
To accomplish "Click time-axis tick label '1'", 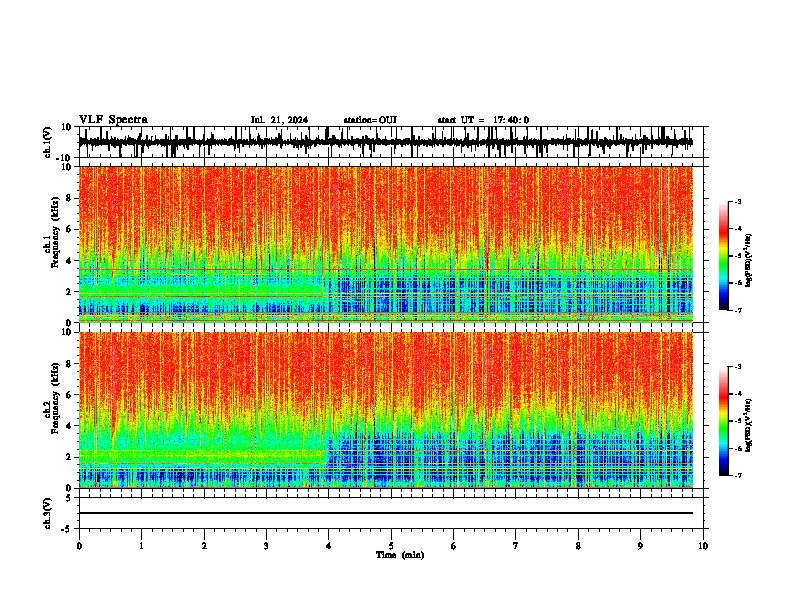I will point(141,546).
